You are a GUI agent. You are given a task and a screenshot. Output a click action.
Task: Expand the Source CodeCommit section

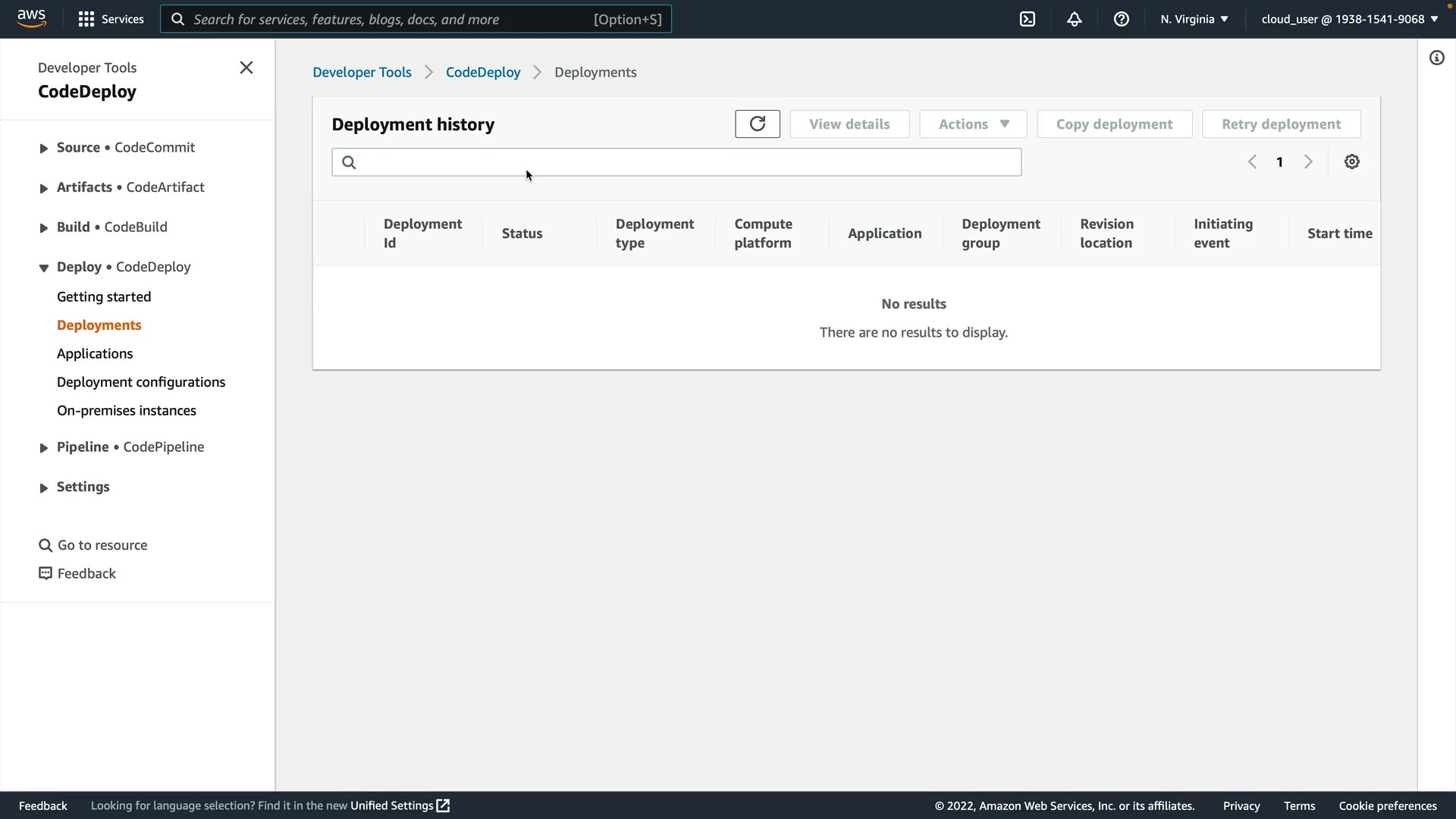tap(44, 149)
